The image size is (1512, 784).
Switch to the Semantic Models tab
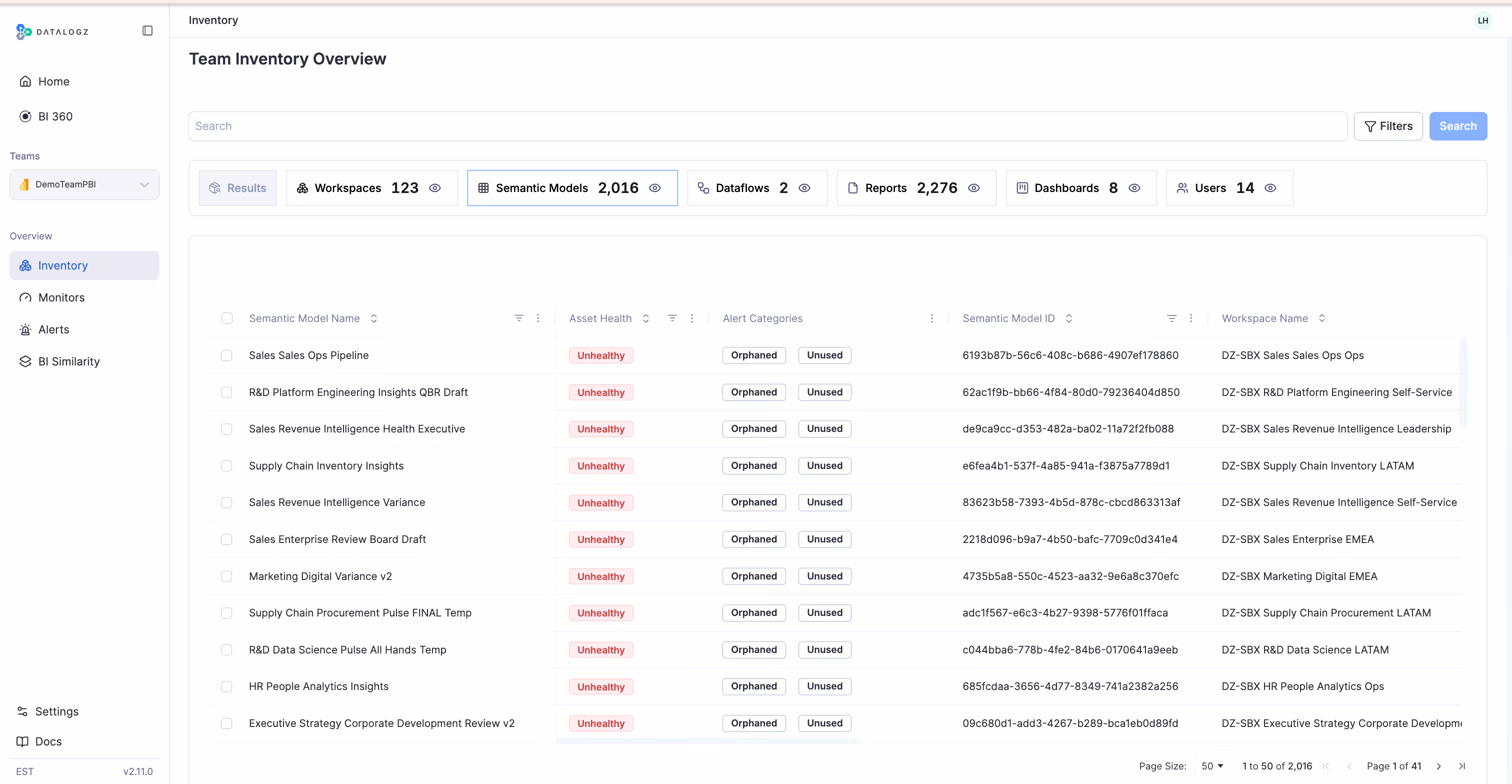(572, 188)
